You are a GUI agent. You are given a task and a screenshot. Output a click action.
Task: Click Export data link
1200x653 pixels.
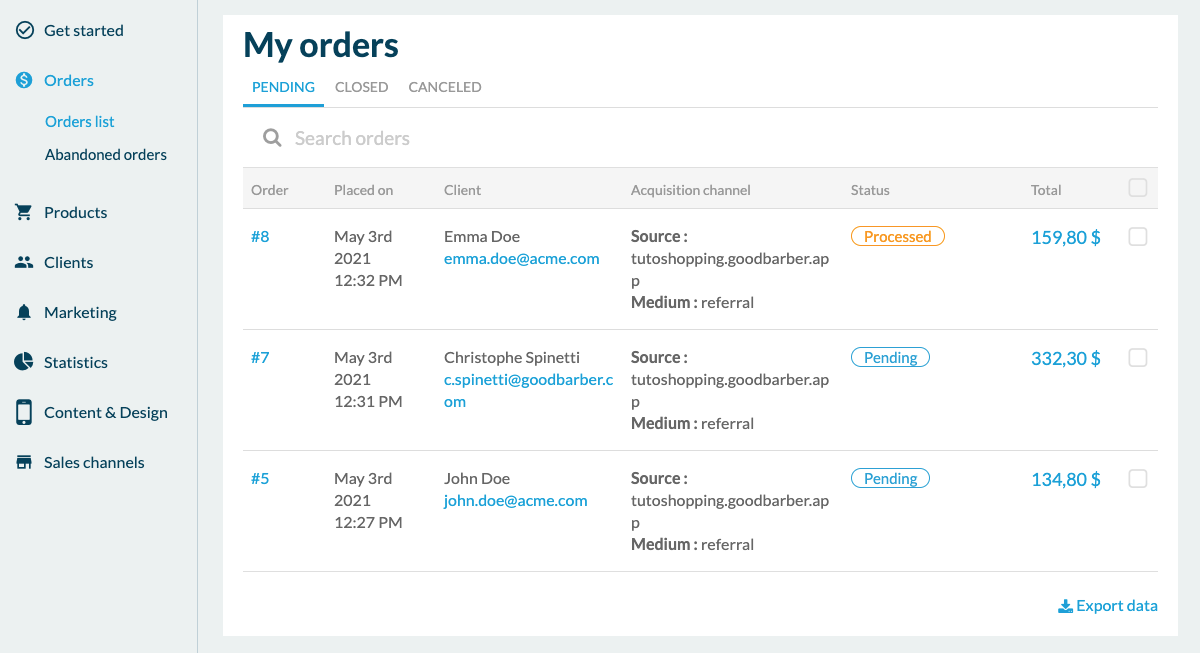pos(1108,606)
